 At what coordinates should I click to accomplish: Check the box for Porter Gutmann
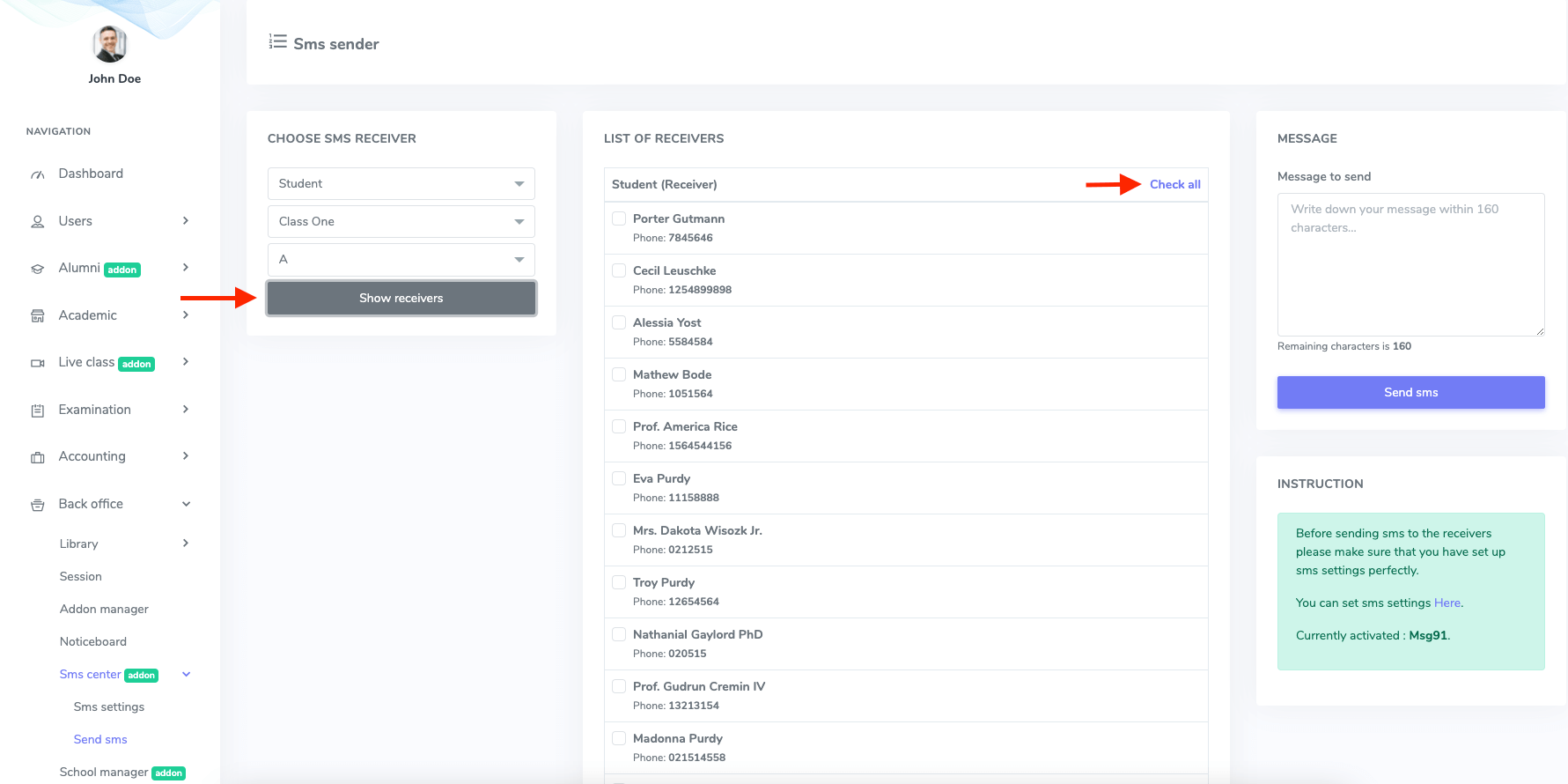pyautogui.click(x=619, y=218)
